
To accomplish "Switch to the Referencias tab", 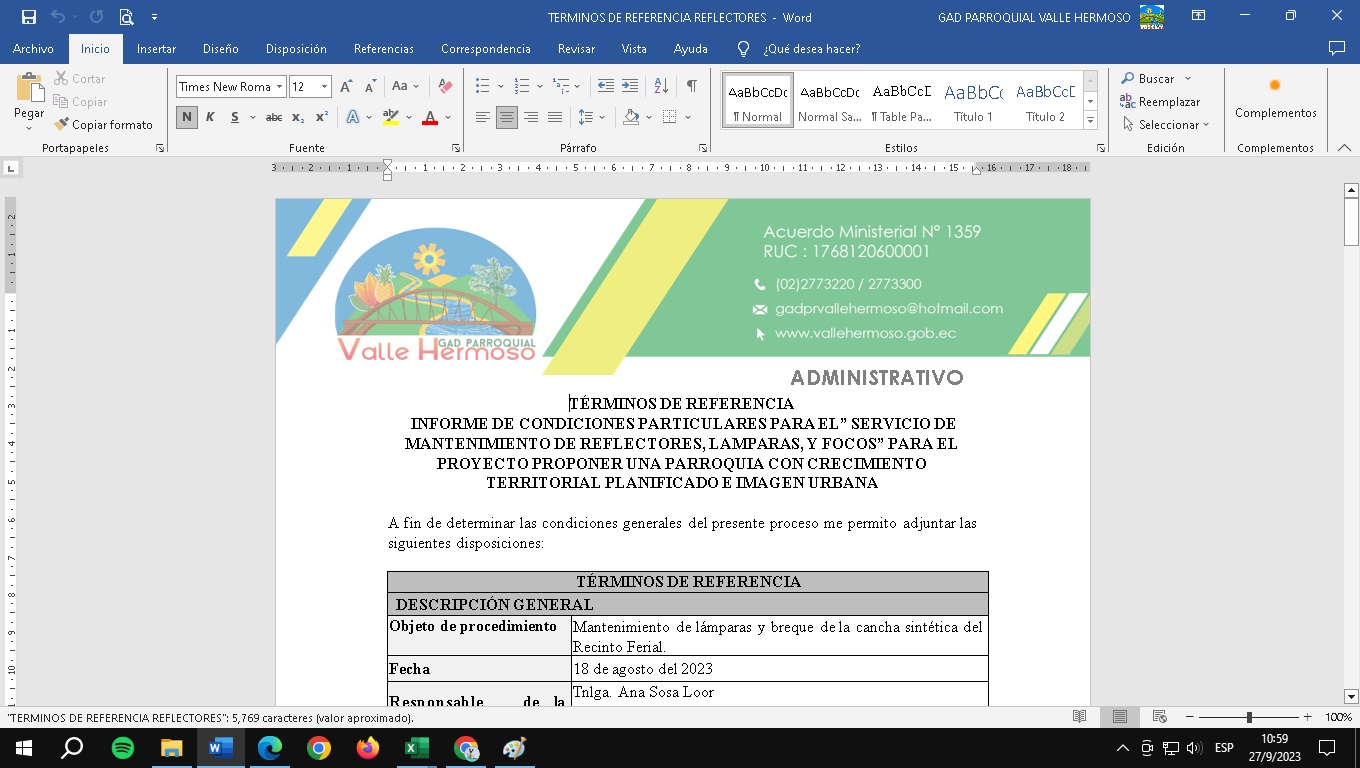I will 383,49.
